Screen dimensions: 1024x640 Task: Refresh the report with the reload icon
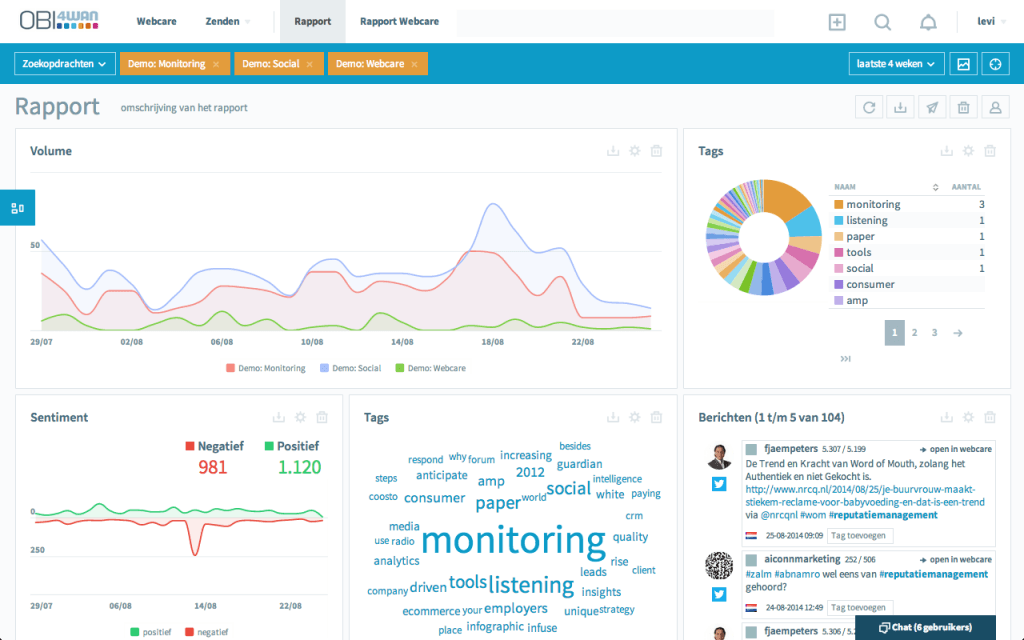[869, 108]
